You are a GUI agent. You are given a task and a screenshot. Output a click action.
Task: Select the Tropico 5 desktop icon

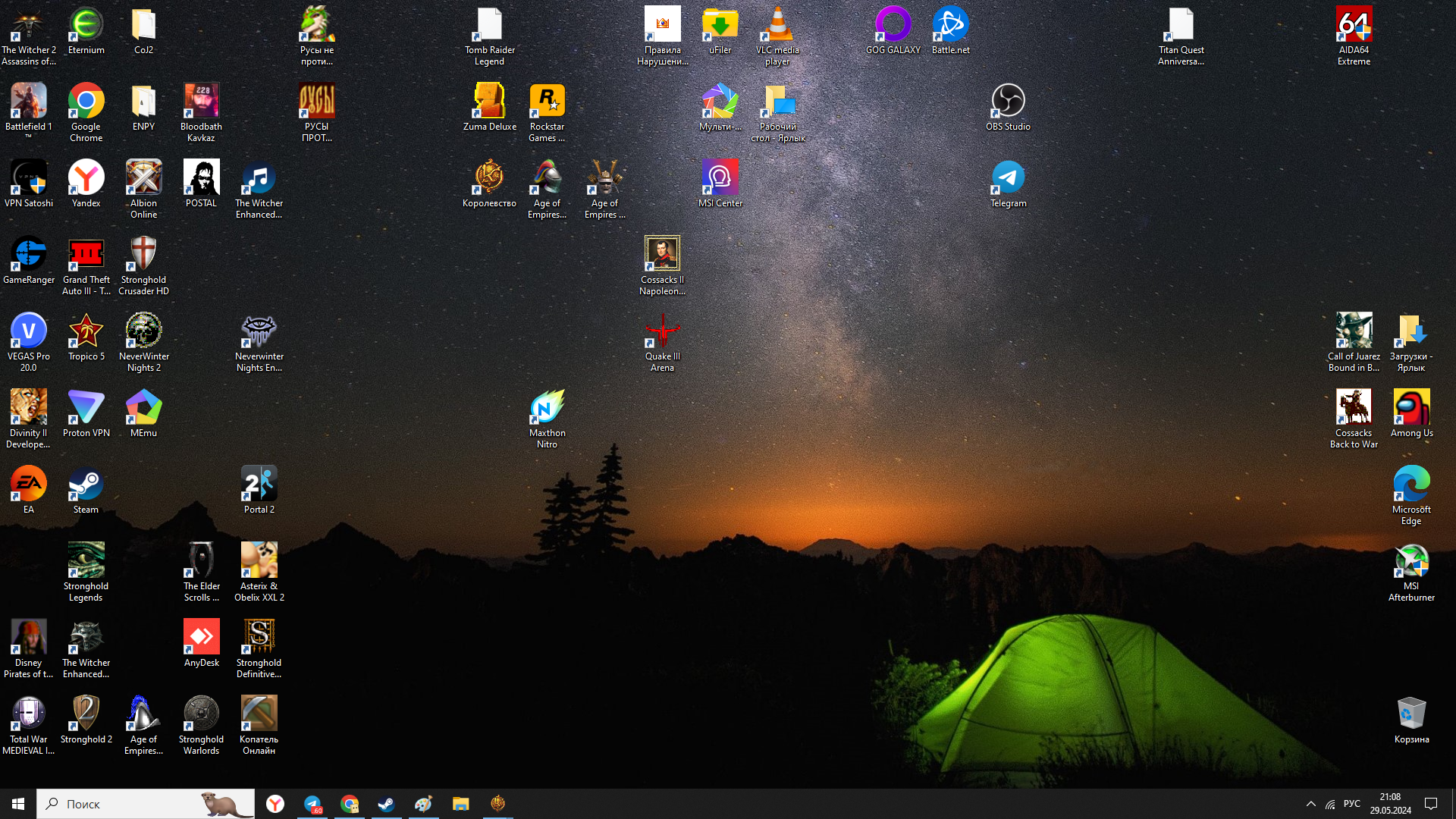click(86, 331)
